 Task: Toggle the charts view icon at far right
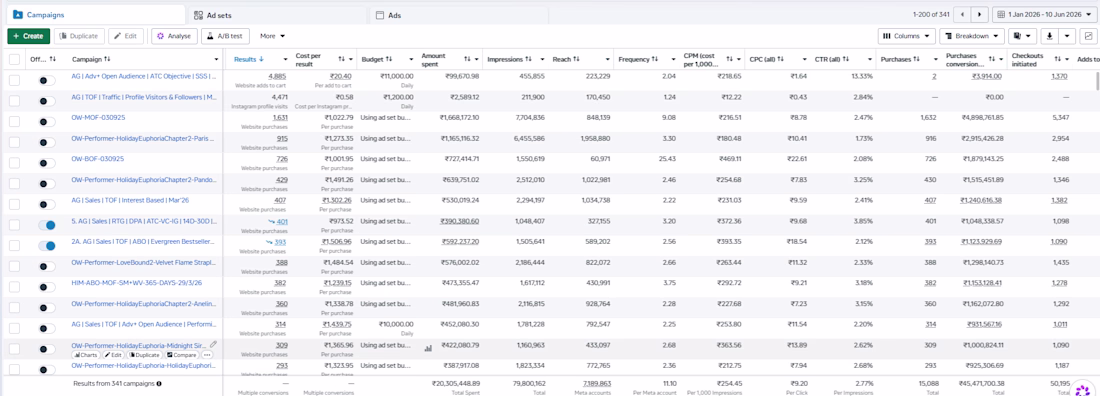[x=1088, y=36]
